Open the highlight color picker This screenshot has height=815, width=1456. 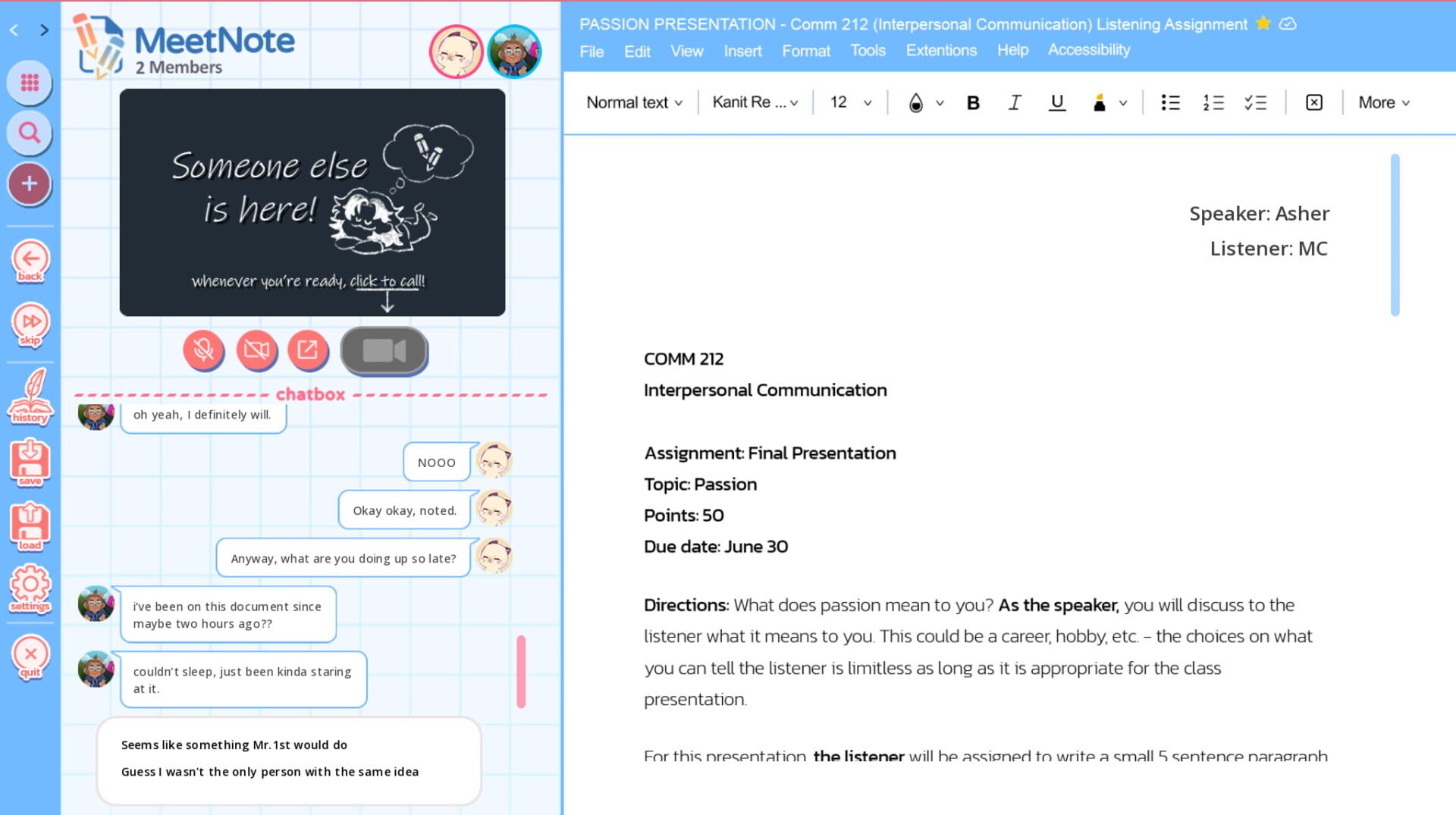(1107, 102)
